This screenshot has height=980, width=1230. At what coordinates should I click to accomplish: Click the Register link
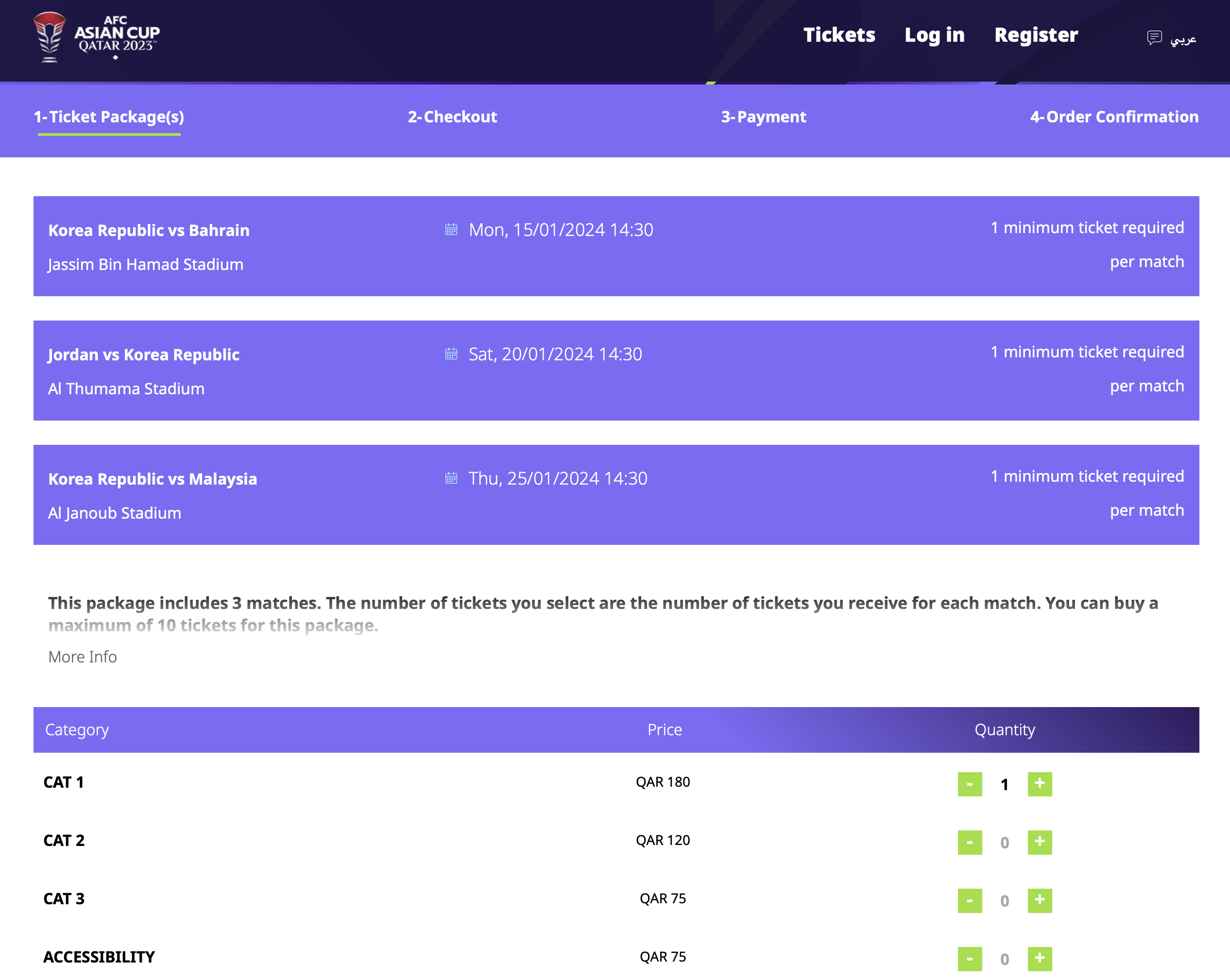[x=1036, y=35]
